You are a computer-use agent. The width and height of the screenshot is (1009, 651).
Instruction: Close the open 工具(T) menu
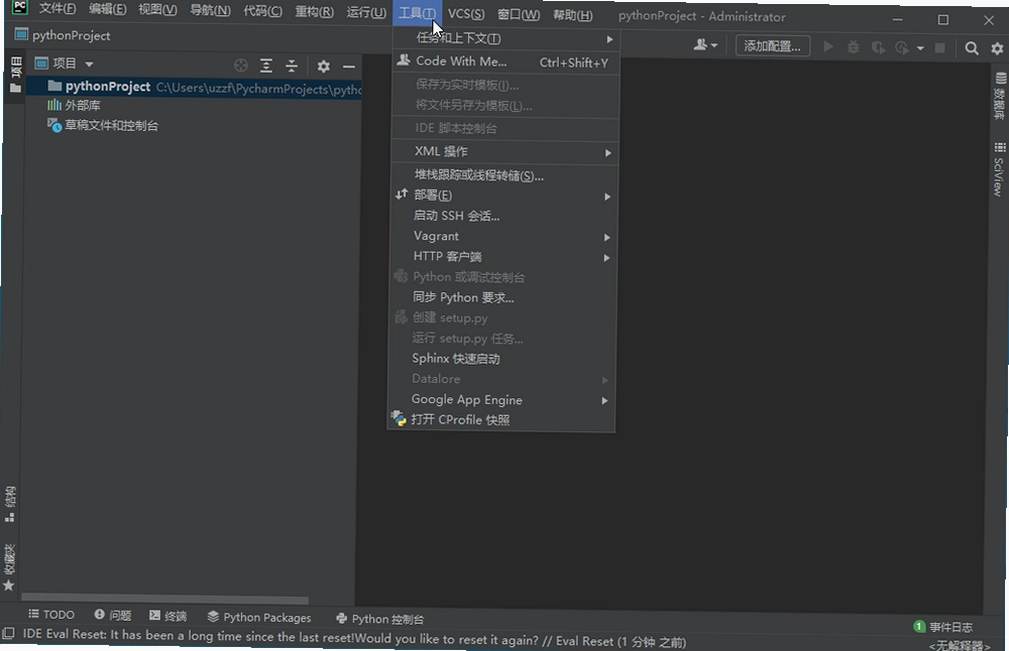pyautogui.click(x=417, y=13)
